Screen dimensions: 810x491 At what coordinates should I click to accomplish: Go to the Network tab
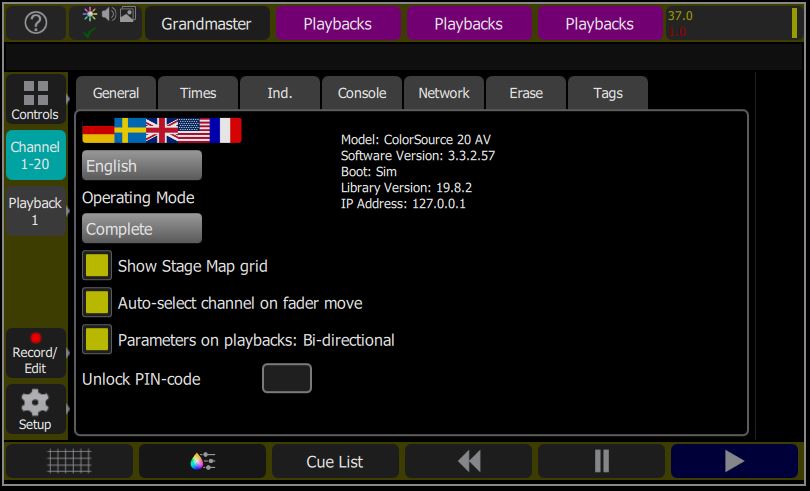coord(444,93)
